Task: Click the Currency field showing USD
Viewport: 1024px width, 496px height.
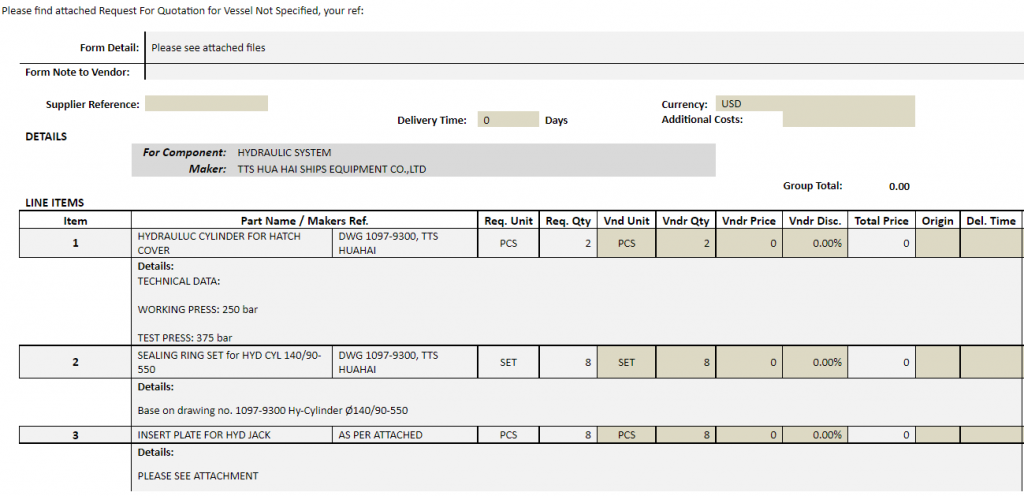Action: click(814, 104)
